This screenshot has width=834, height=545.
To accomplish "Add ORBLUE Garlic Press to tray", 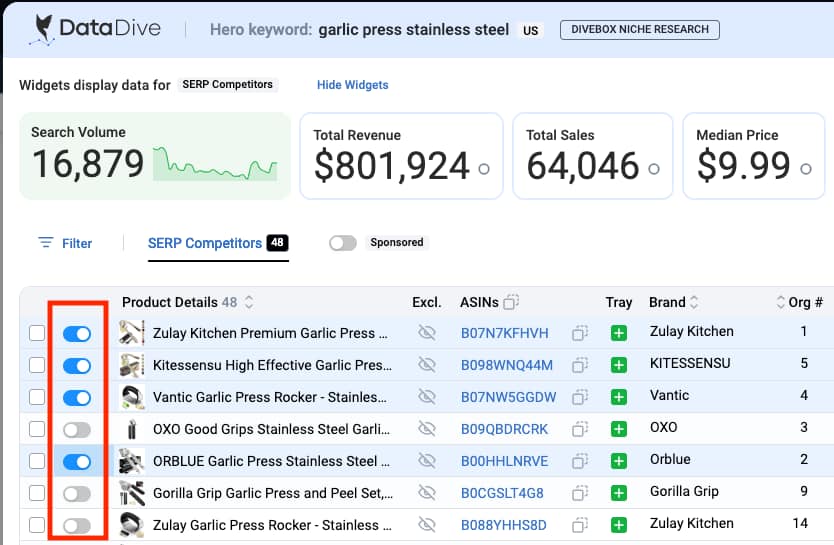I will 619,461.
